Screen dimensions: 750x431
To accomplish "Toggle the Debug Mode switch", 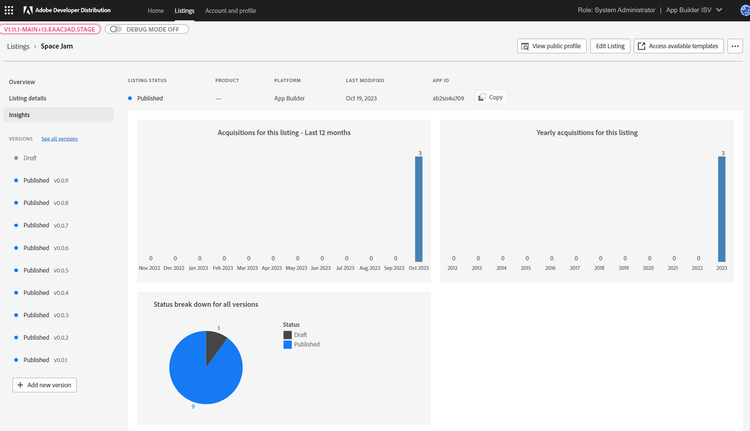I will tap(116, 29).
